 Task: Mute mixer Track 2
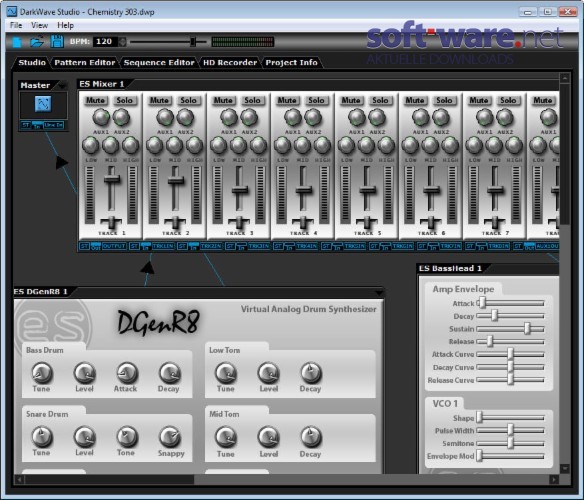(159, 100)
